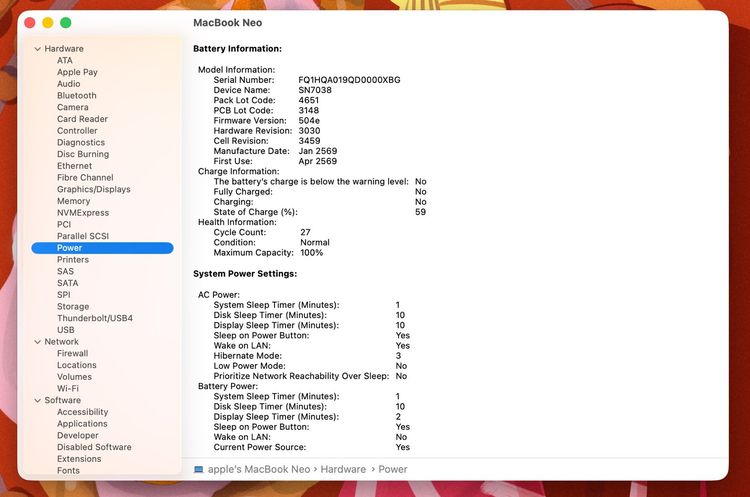Screen dimensions: 750x497
Task: Open Graphics/Displays information
Action: (x=94, y=189)
